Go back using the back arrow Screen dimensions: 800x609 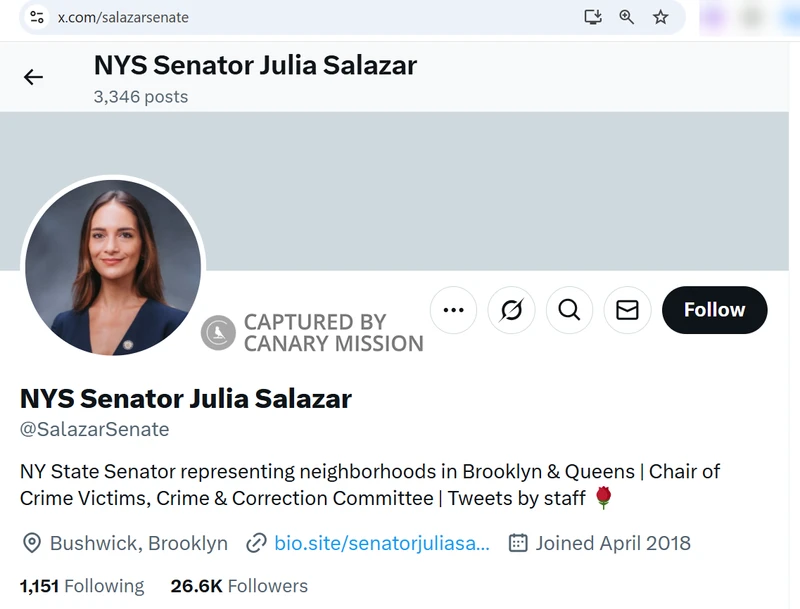pos(34,76)
